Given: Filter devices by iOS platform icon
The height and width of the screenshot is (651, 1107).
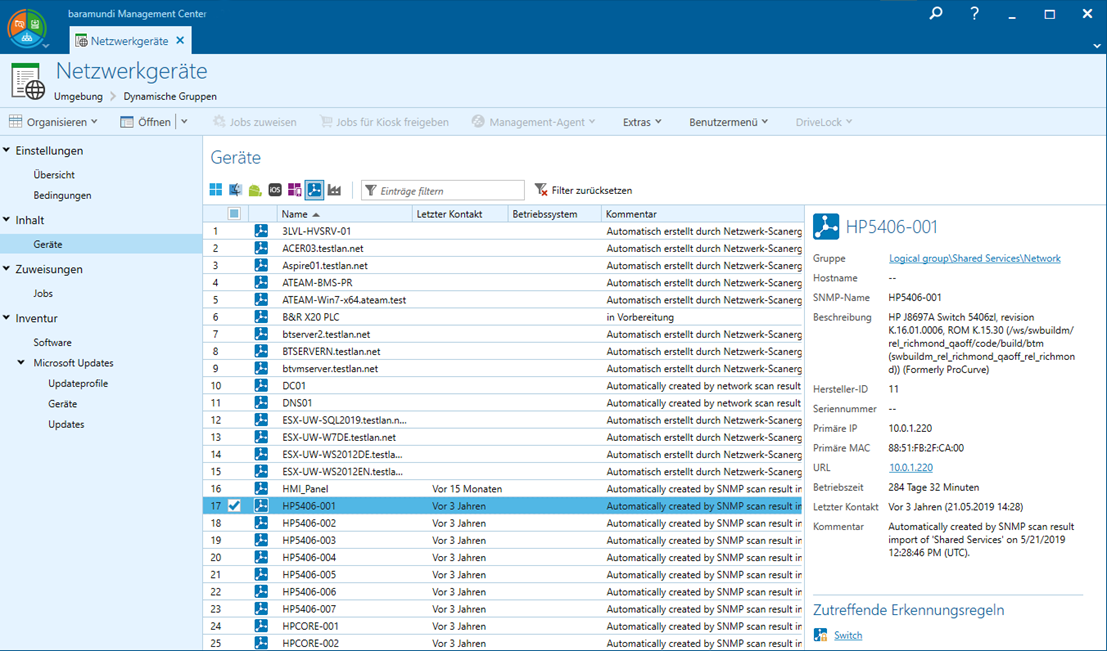Looking at the screenshot, I should pos(275,190).
